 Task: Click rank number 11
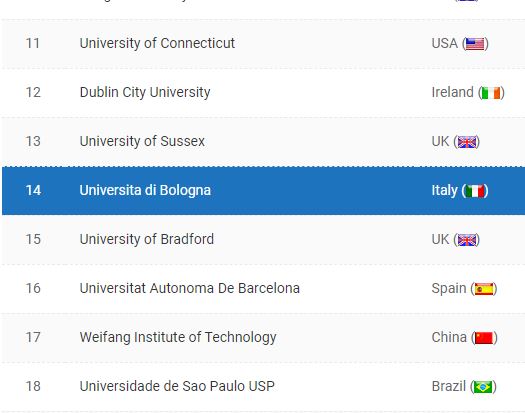coord(33,44)
